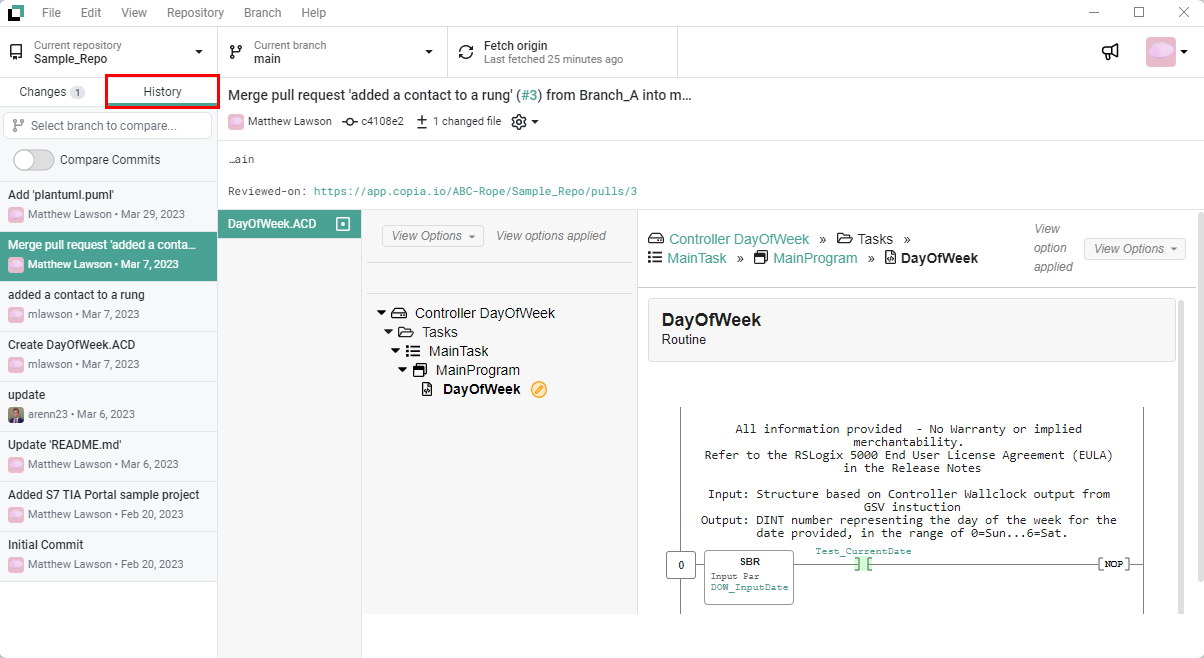Image resolution: width=1204 pixels, height=658 pixels.
Task: Click the SBR instruction block on rung 0
Action: [748, 577]
